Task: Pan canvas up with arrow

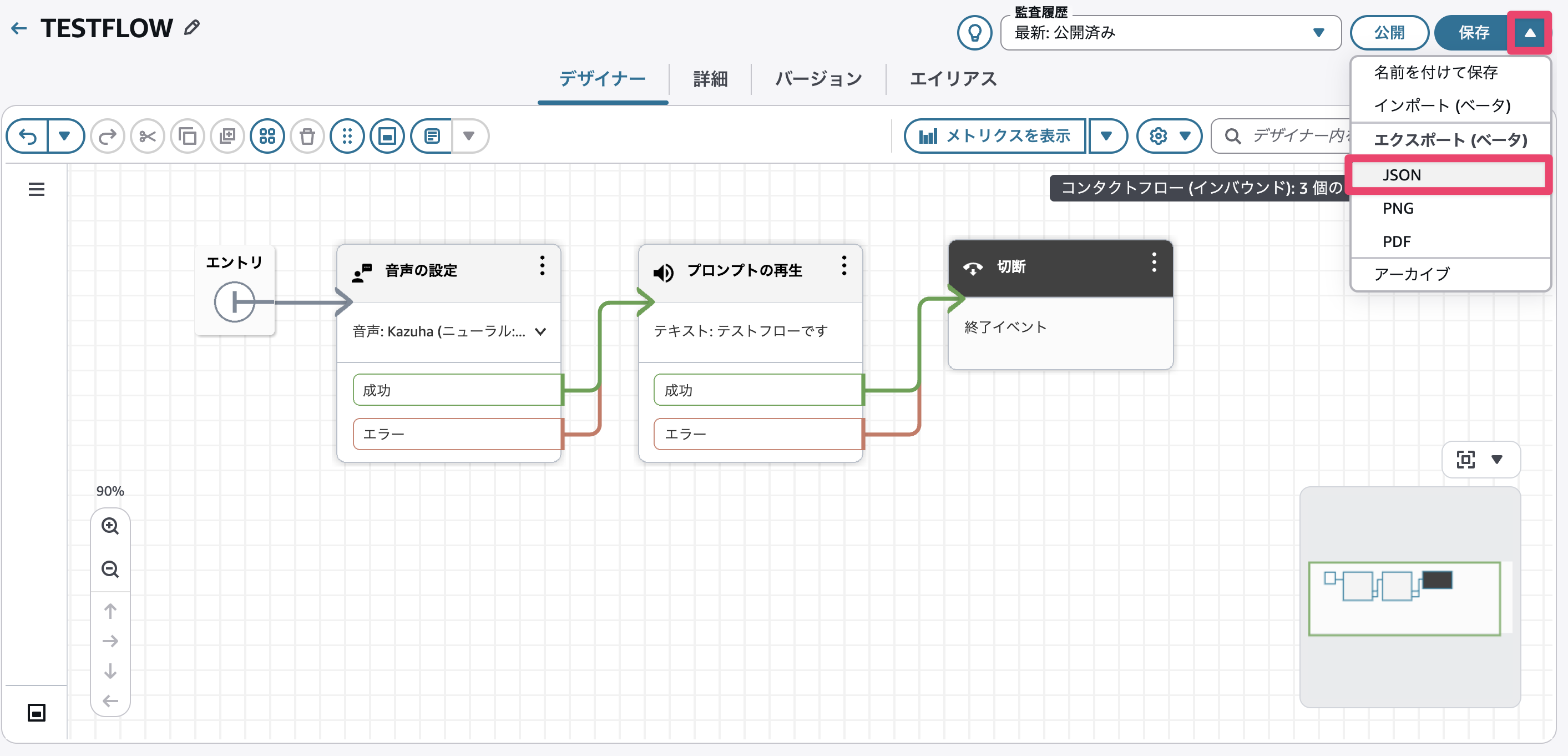Action: (x=110, y=611)
